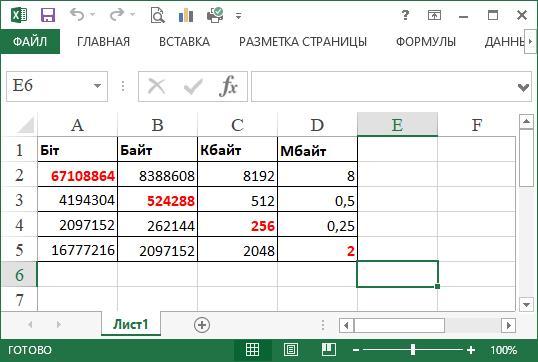
Task: Switch to Page Layout view
Action: pos(291,350)
